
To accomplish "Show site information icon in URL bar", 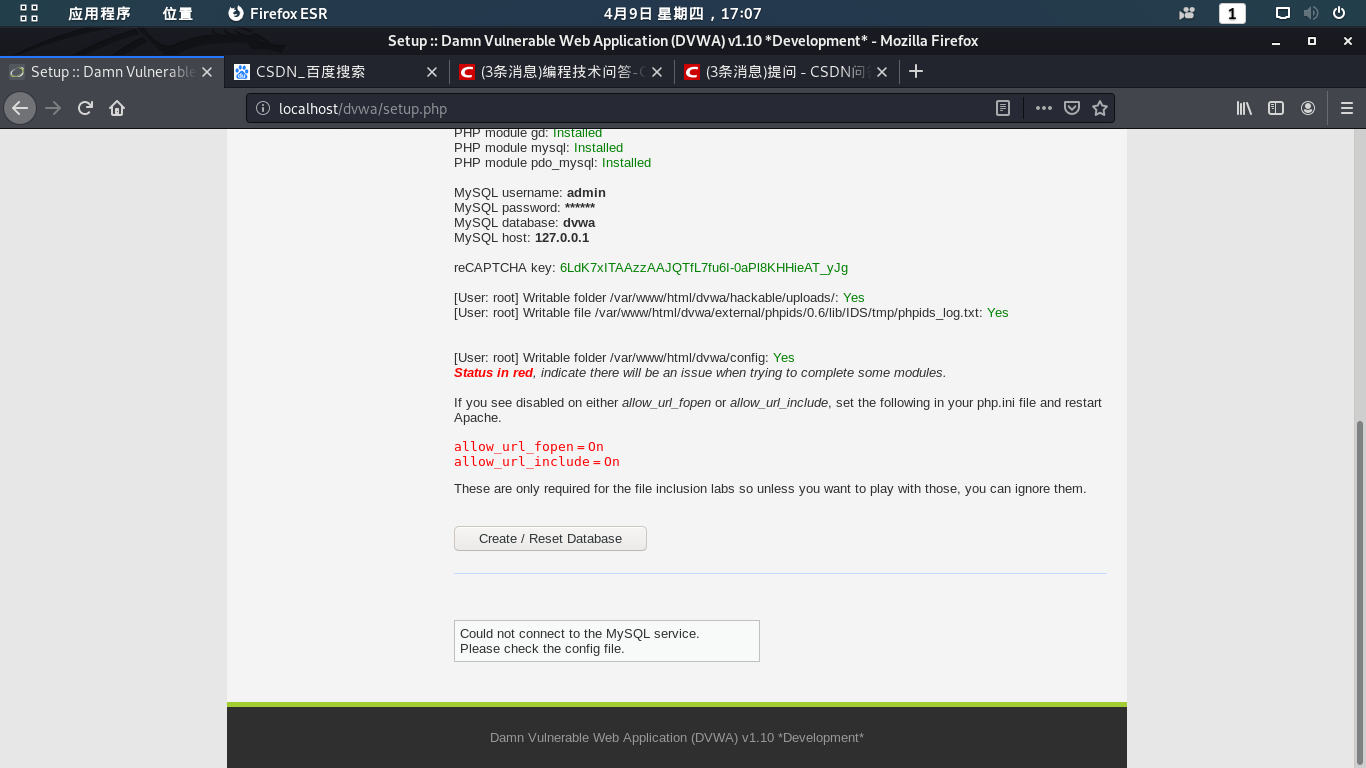I will 262,108.
